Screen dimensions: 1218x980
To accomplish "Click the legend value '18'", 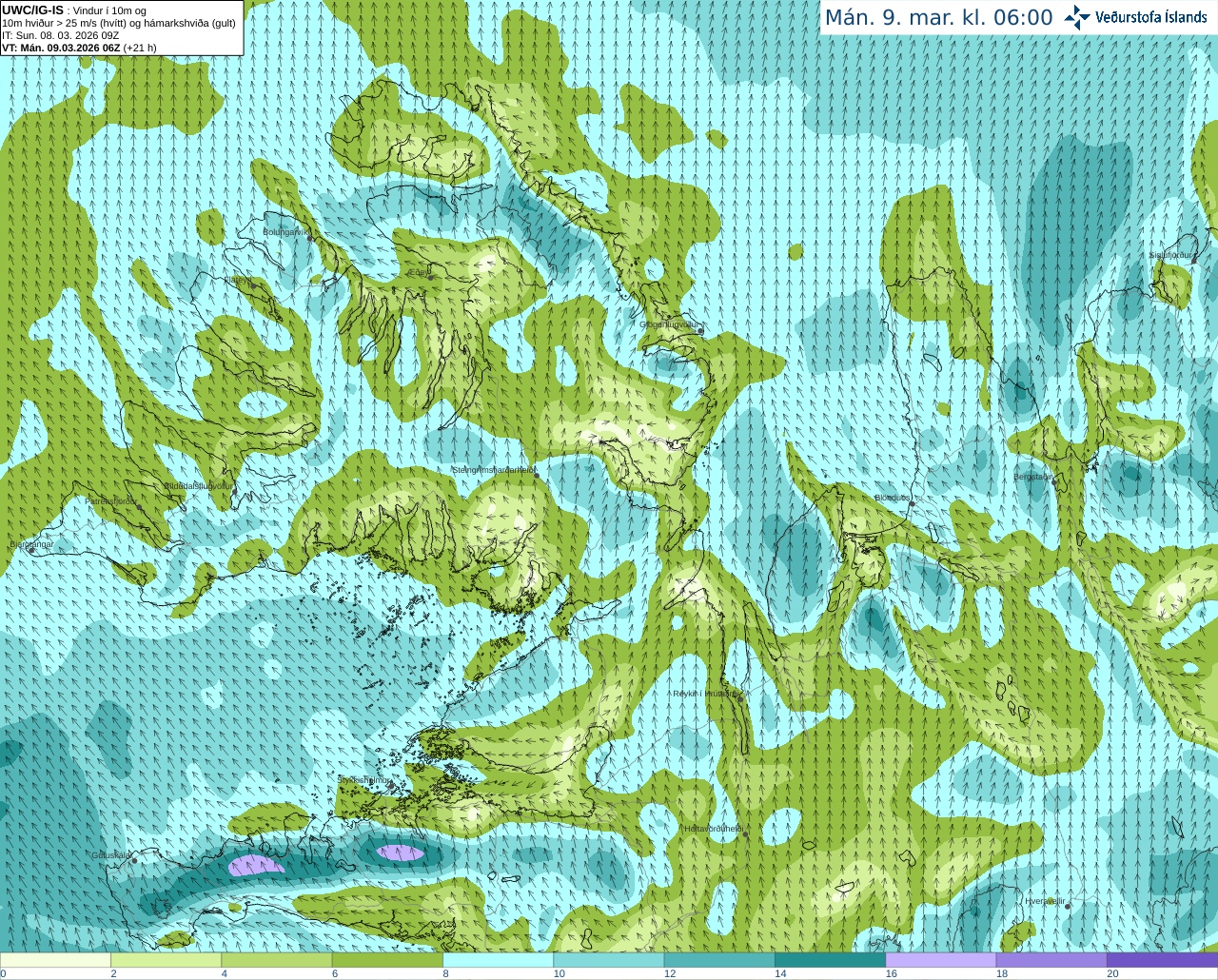I will click(x=1002, y=973).
